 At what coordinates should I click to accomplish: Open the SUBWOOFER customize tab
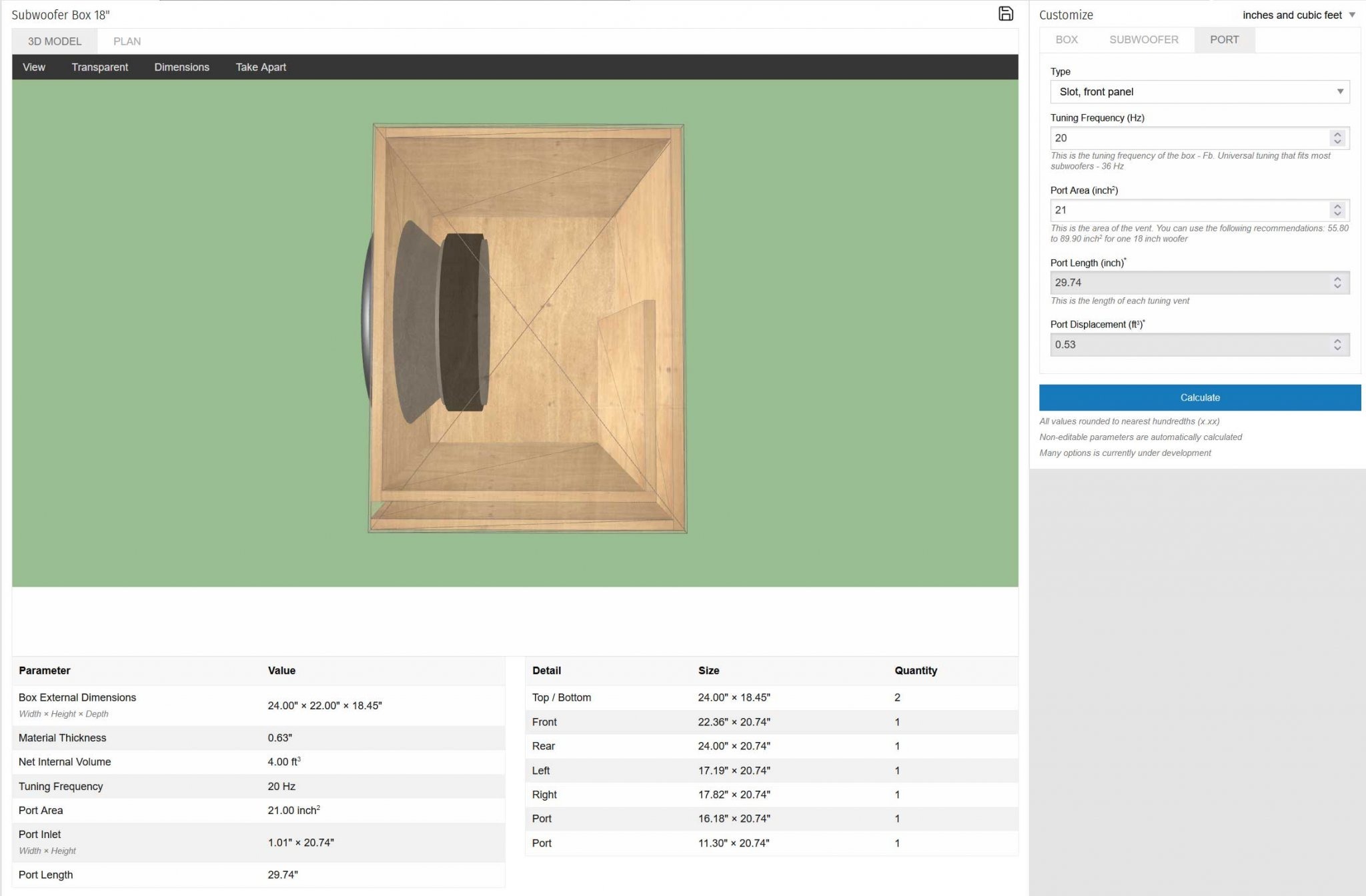point(1144,40)
